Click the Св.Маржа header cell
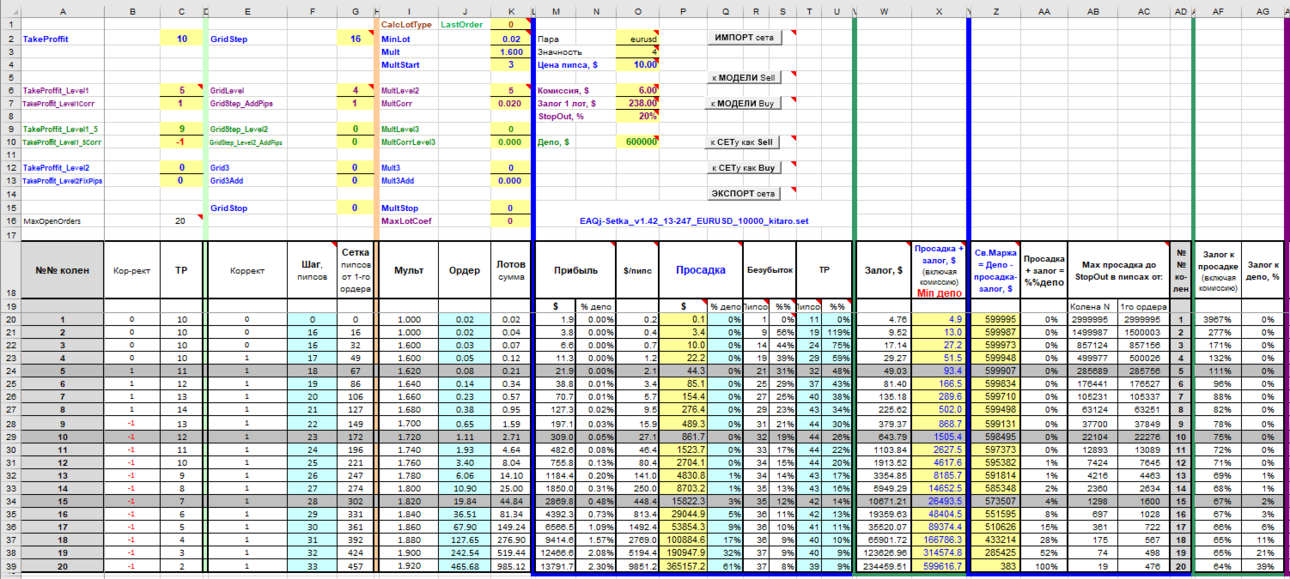Screen dimensions: 1290x579 (x=996, y=270)
